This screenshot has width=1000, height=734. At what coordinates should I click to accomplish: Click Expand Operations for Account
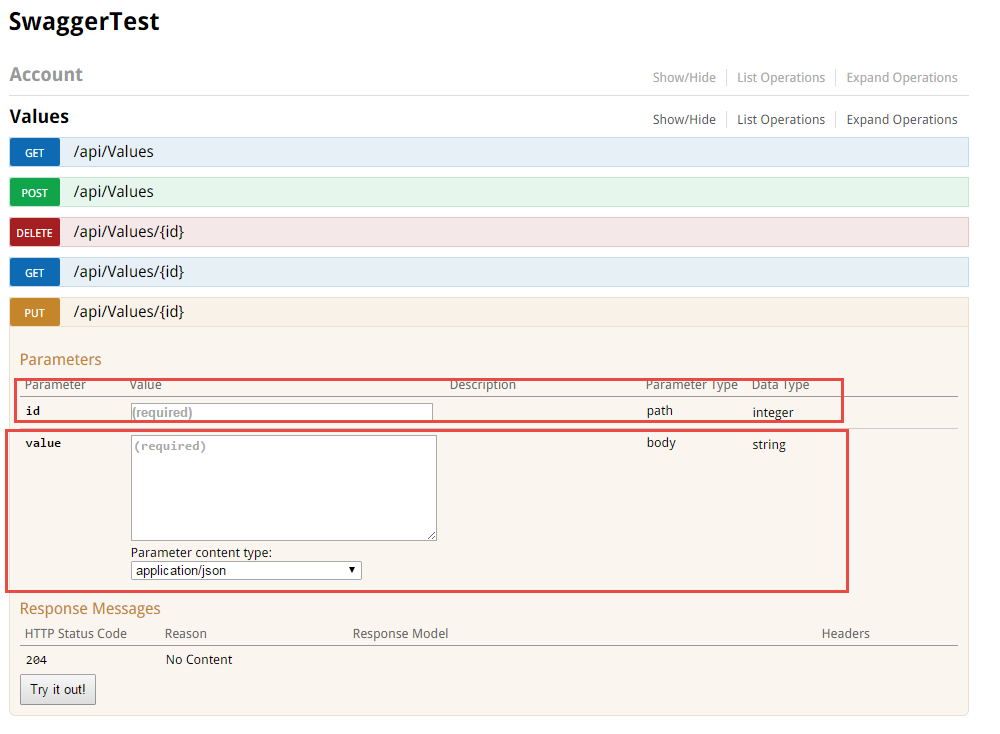pos(901,78)
